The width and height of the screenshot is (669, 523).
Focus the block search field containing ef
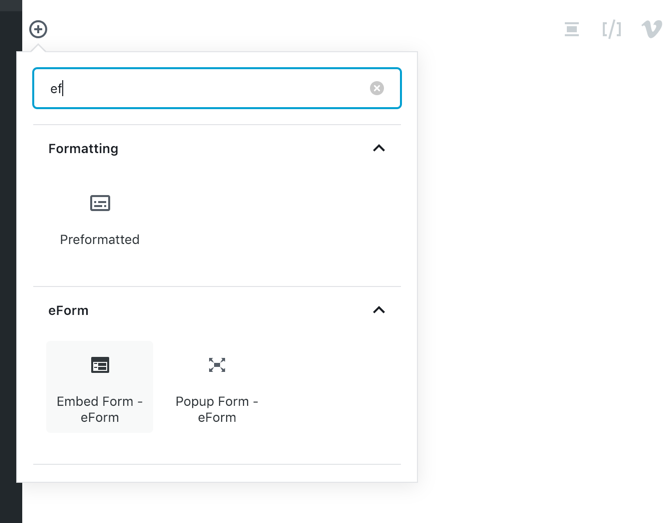click(217, 88)
